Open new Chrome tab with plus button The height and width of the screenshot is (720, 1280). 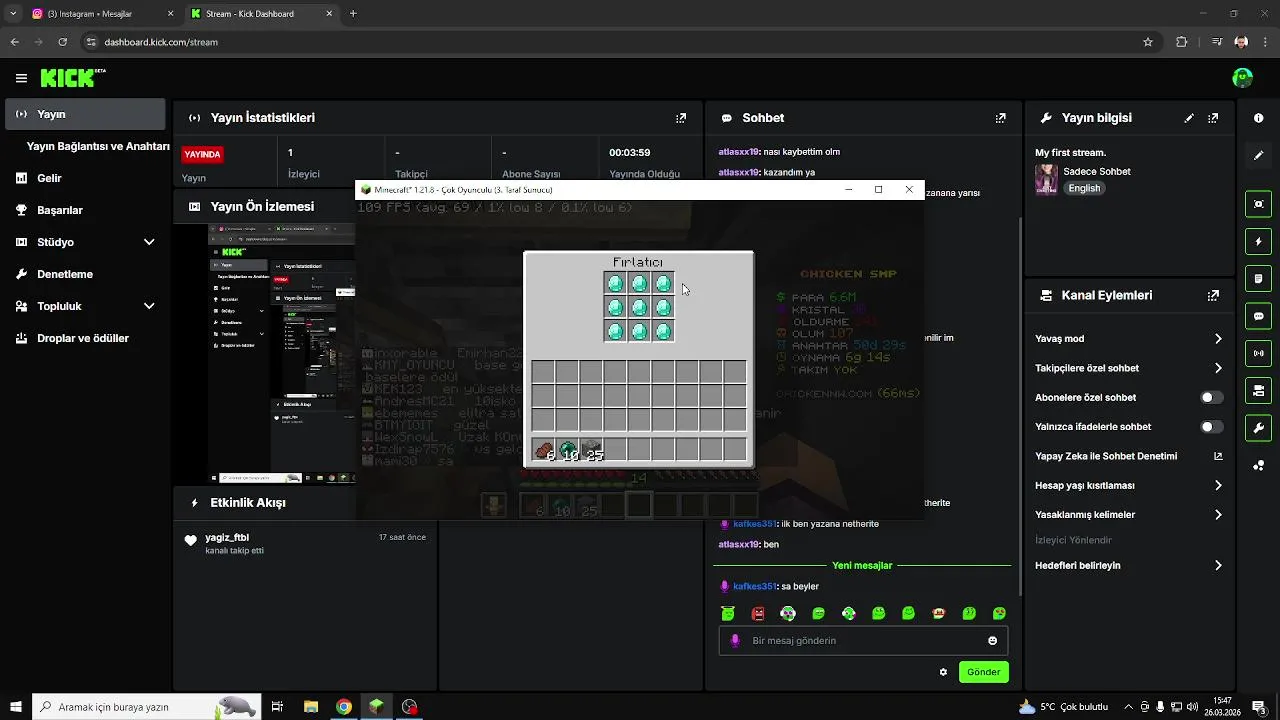pyautogui.click(x=353, y=14)
